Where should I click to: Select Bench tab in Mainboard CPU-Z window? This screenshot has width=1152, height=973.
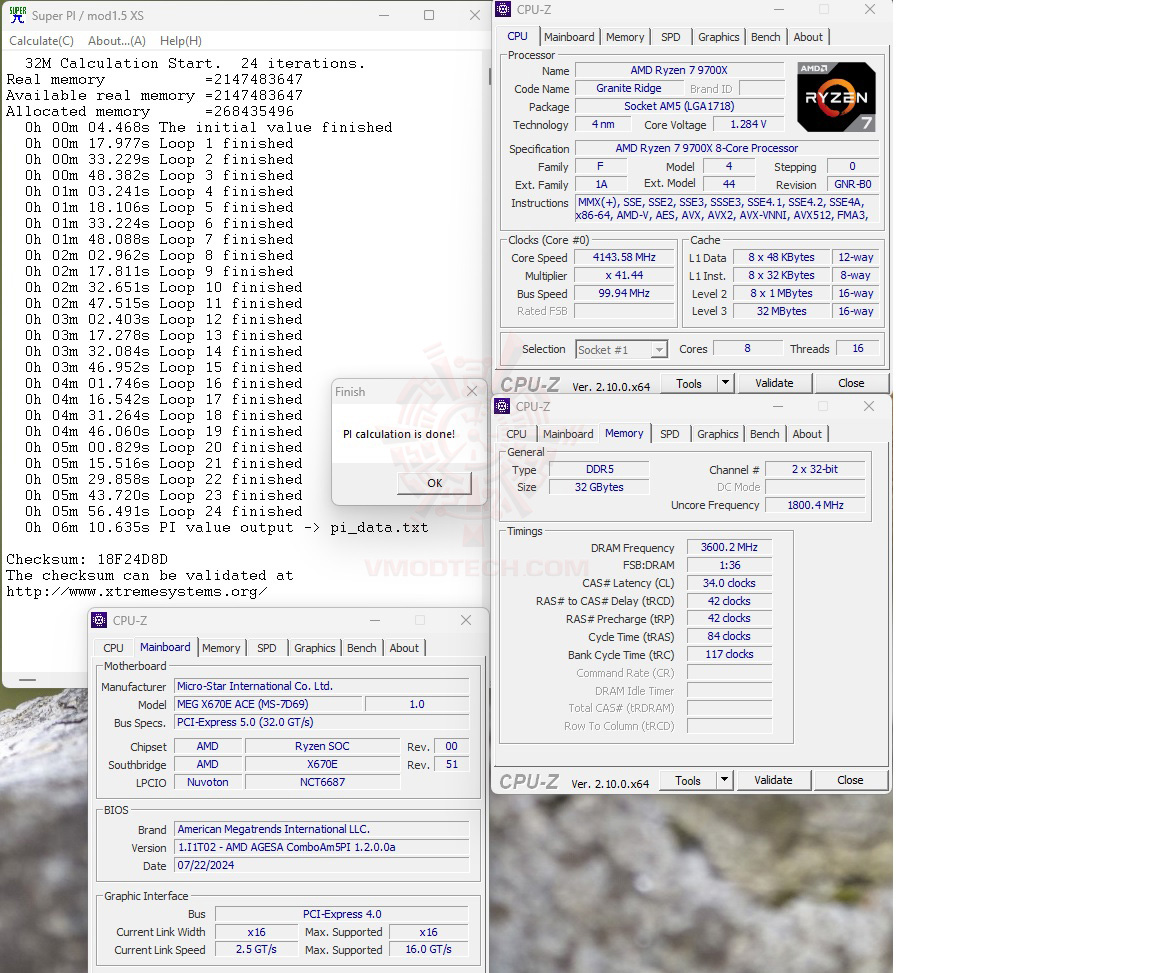361,648
